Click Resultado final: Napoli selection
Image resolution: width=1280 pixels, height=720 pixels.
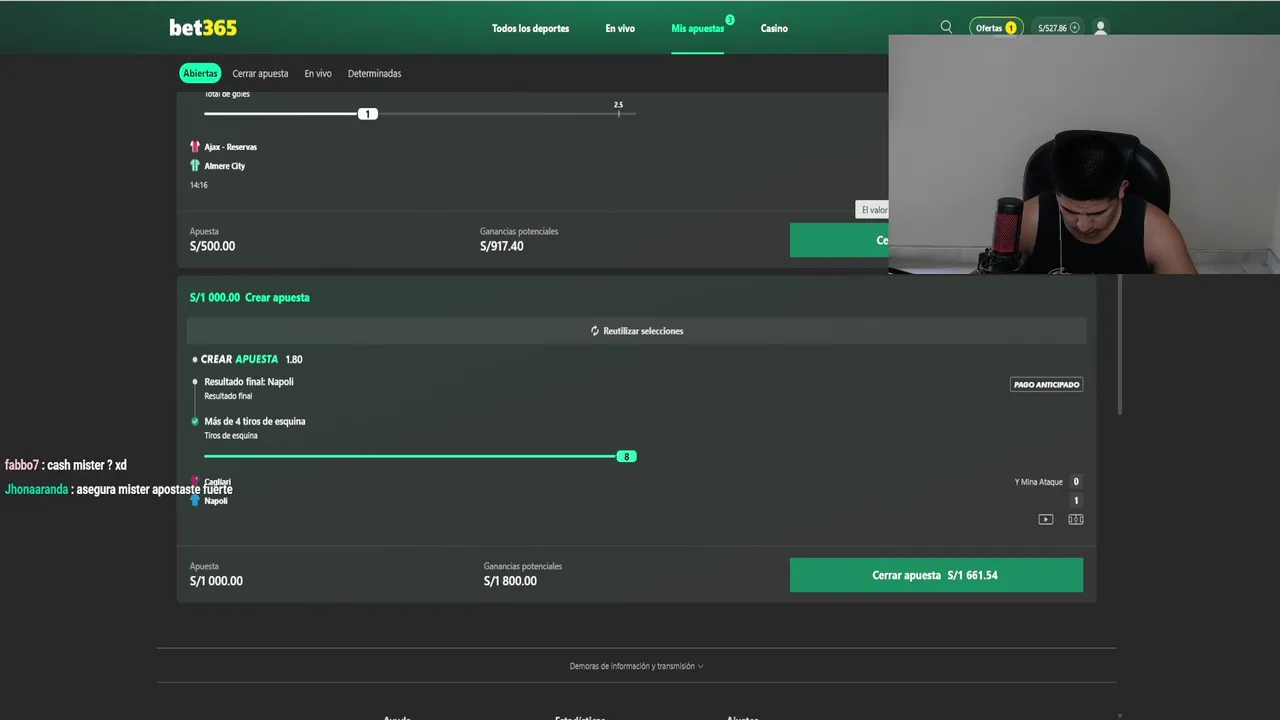[249, 381]
